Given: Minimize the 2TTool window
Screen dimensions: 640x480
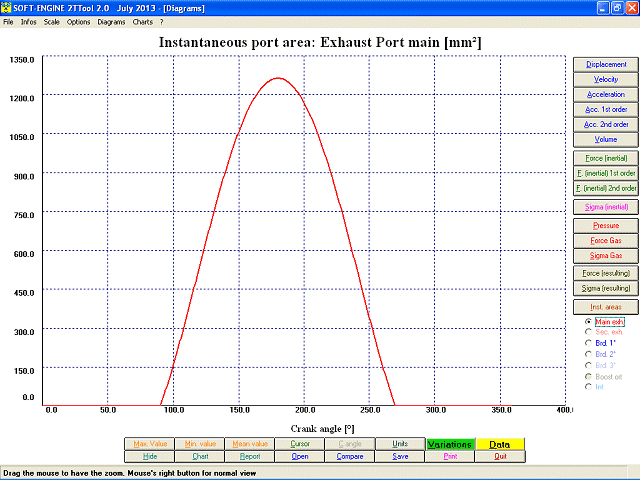Looking at the screenshot, I should pyautogui.click(x=603, y=8).
